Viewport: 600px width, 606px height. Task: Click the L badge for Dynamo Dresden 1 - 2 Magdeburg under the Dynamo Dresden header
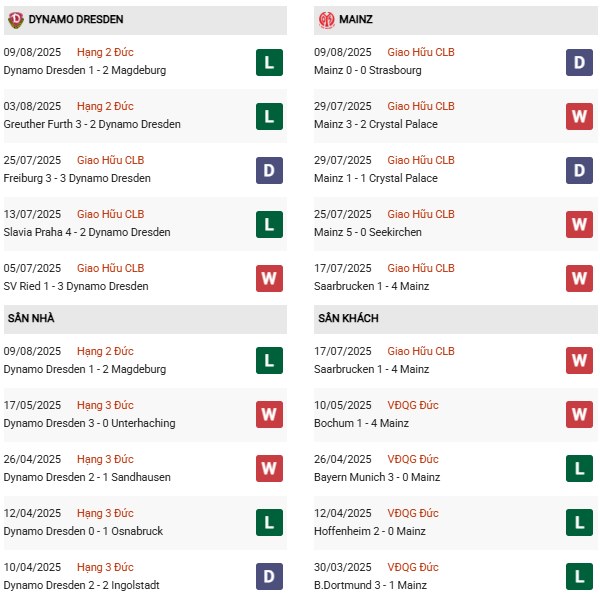[x=268, y=62]
